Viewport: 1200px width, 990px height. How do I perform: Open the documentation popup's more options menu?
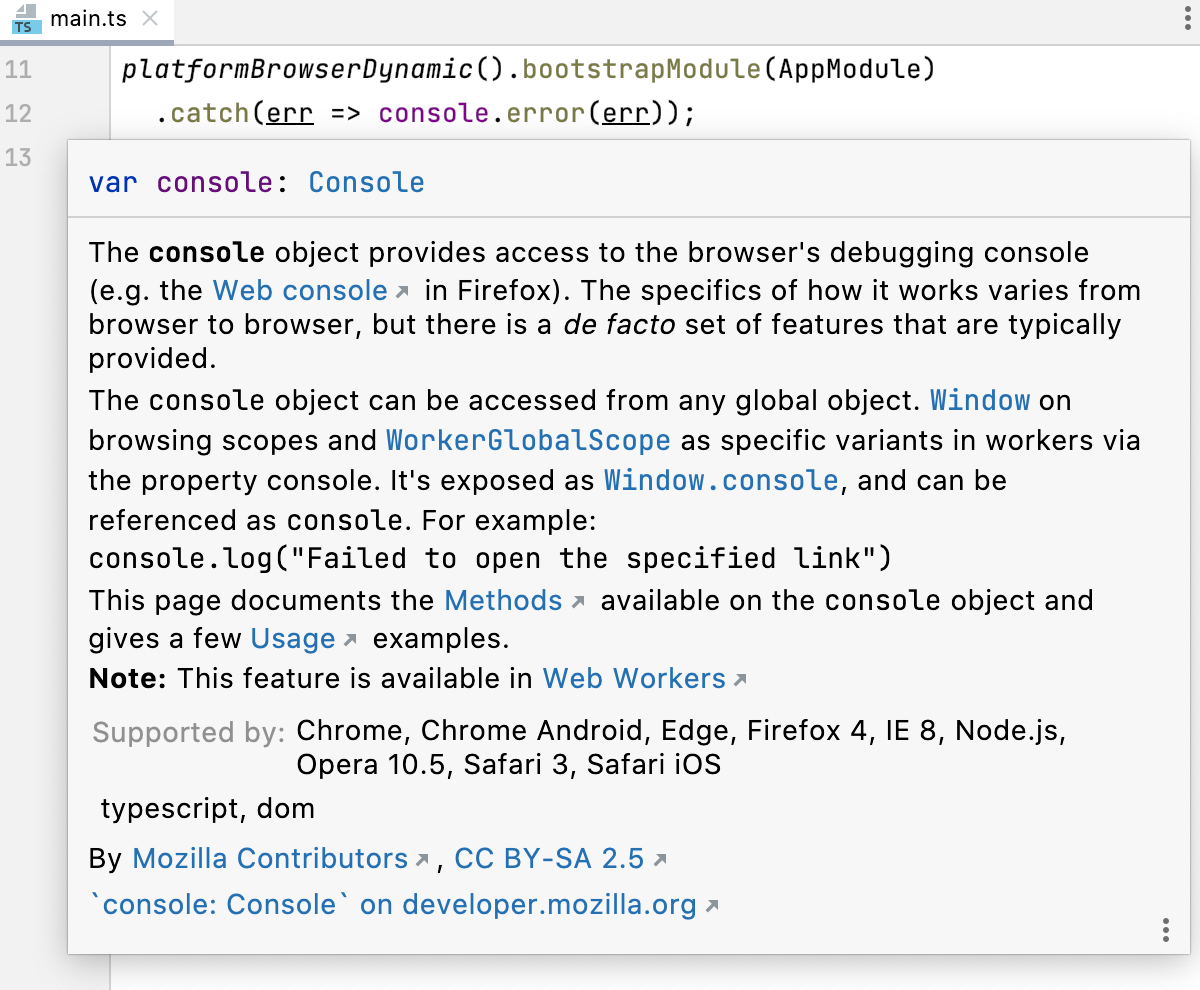click(x=1166, y=931)
